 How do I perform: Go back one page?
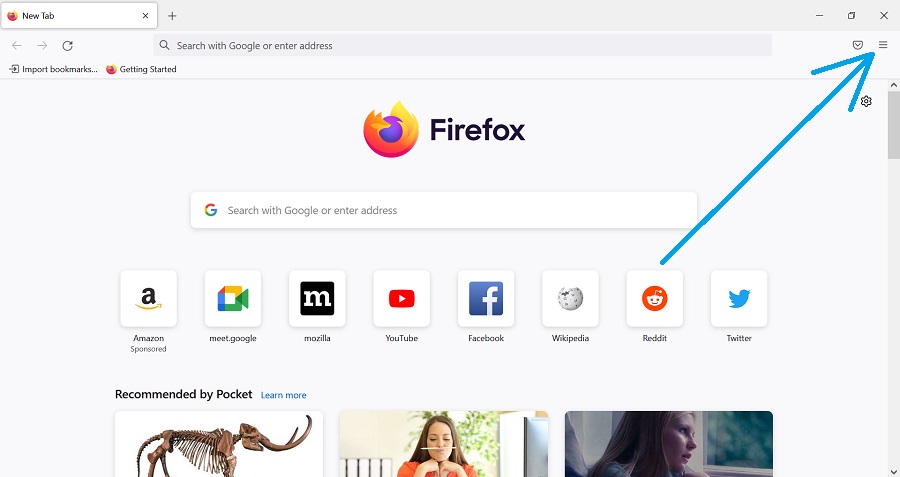(x=17, y=45)
